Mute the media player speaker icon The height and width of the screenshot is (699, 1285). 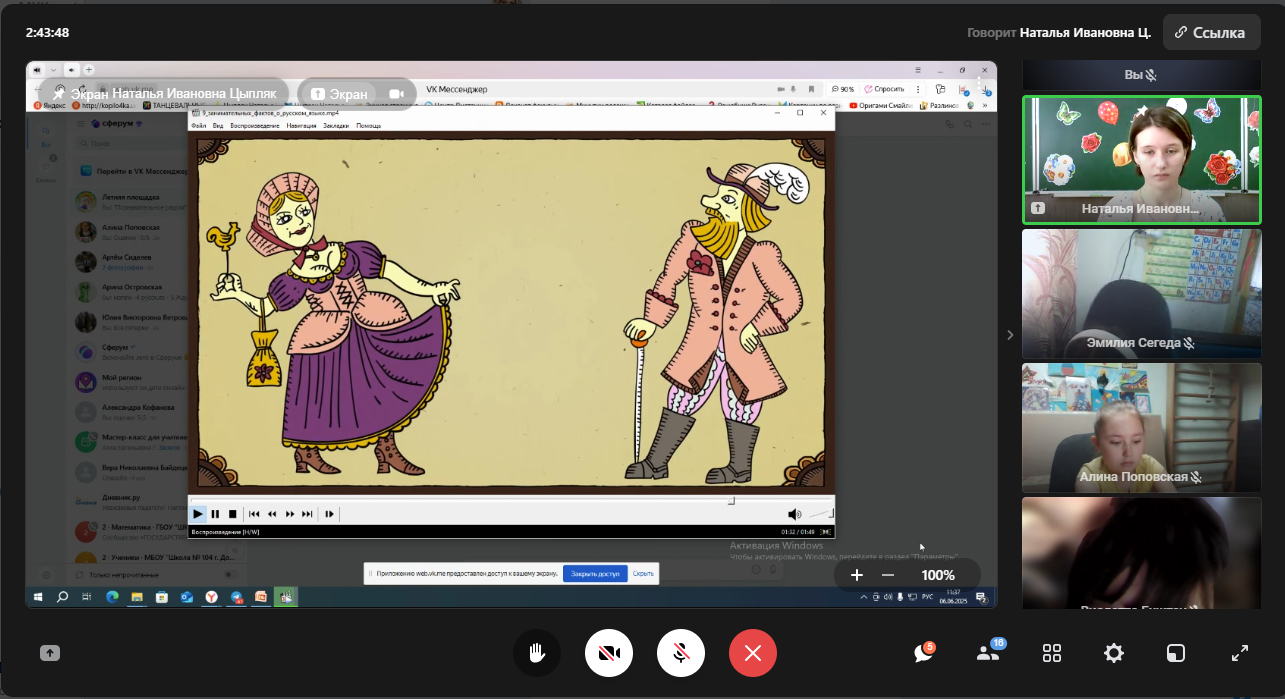pos(794,514)
